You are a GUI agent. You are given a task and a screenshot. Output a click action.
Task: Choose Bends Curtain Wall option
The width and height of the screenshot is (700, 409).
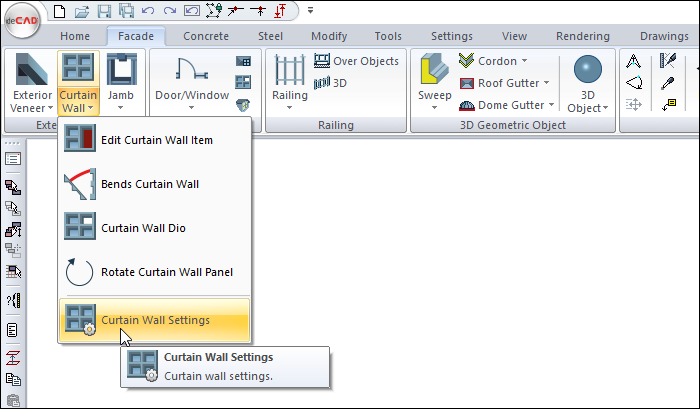150,184
